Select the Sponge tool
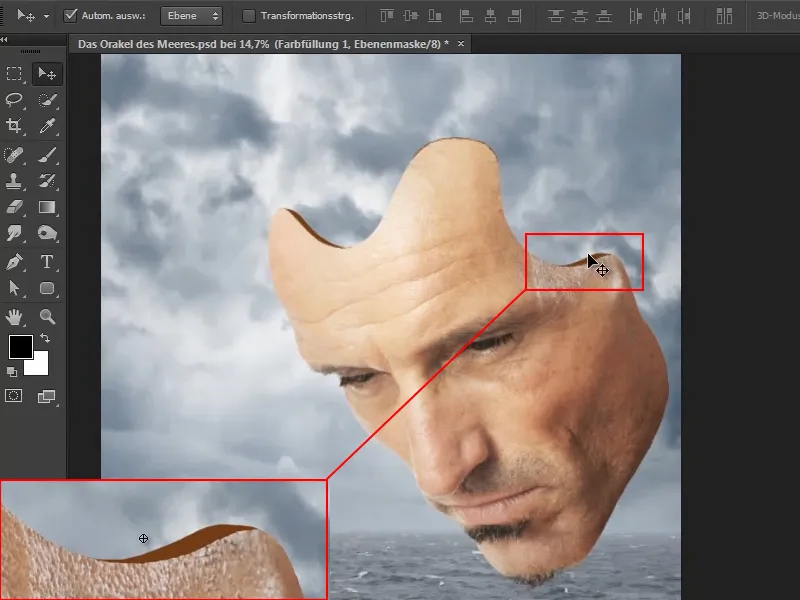800x600 pixels. click(47, 233)
